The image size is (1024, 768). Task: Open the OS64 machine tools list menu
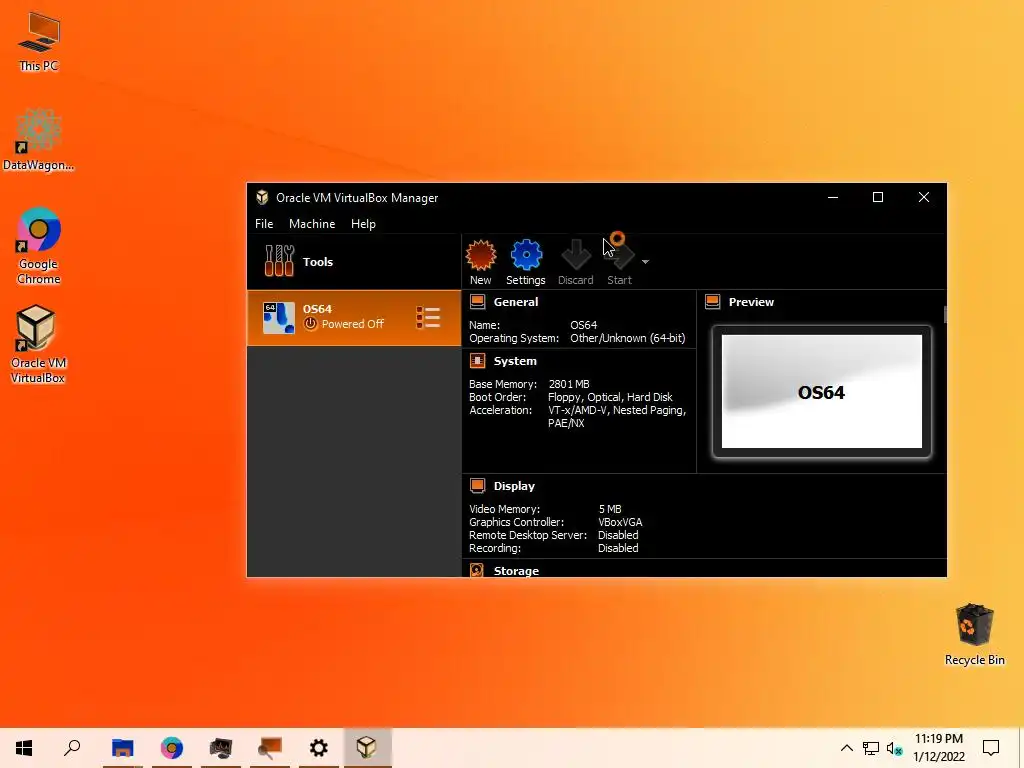pos(428,318)
